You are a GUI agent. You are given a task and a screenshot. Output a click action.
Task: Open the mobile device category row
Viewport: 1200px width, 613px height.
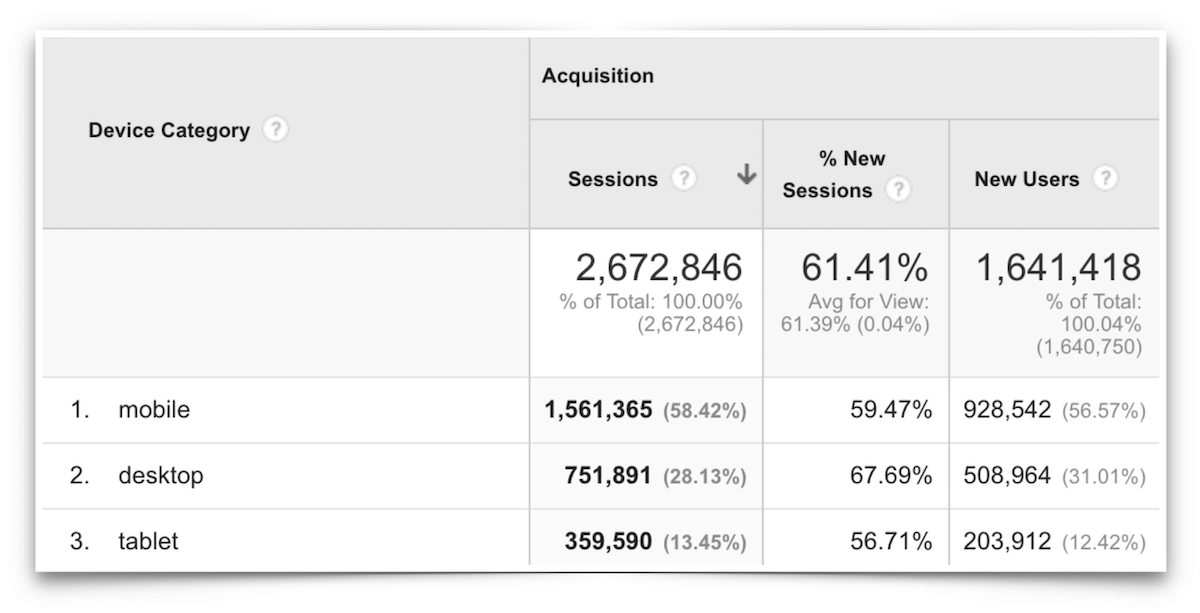[x=154, y=409]
